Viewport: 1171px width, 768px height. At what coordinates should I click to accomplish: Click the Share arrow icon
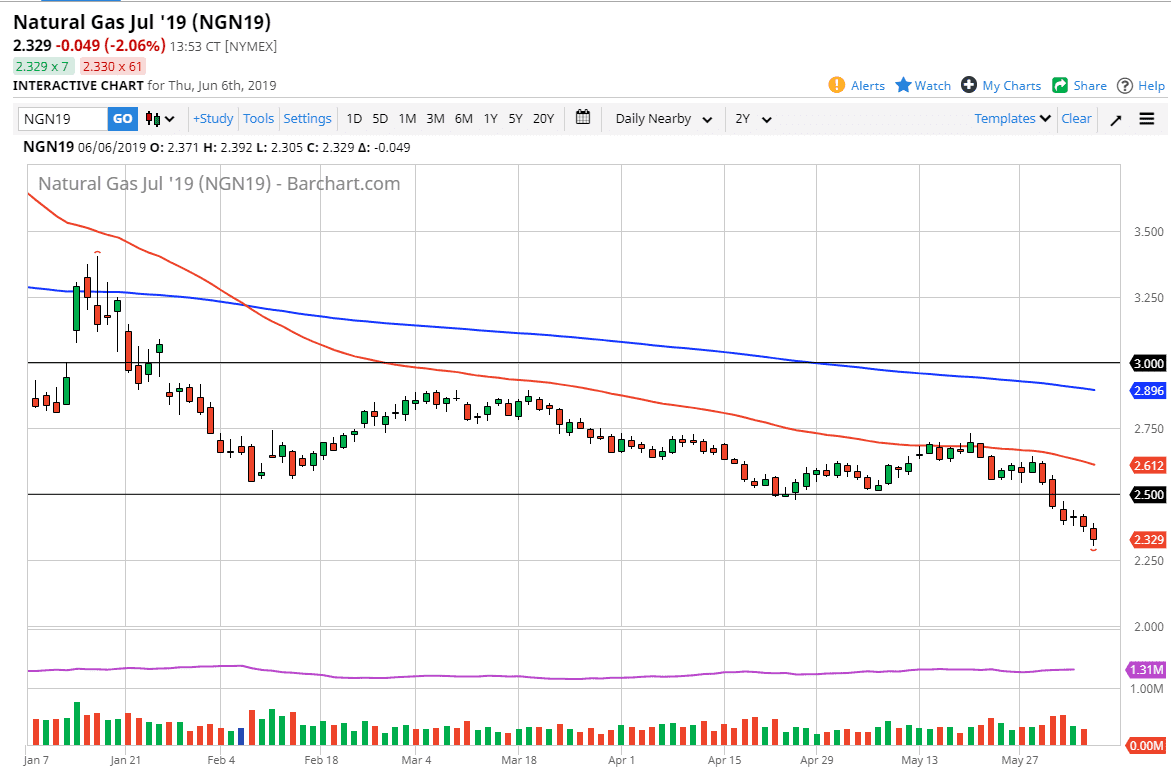tap(1060, 85)
